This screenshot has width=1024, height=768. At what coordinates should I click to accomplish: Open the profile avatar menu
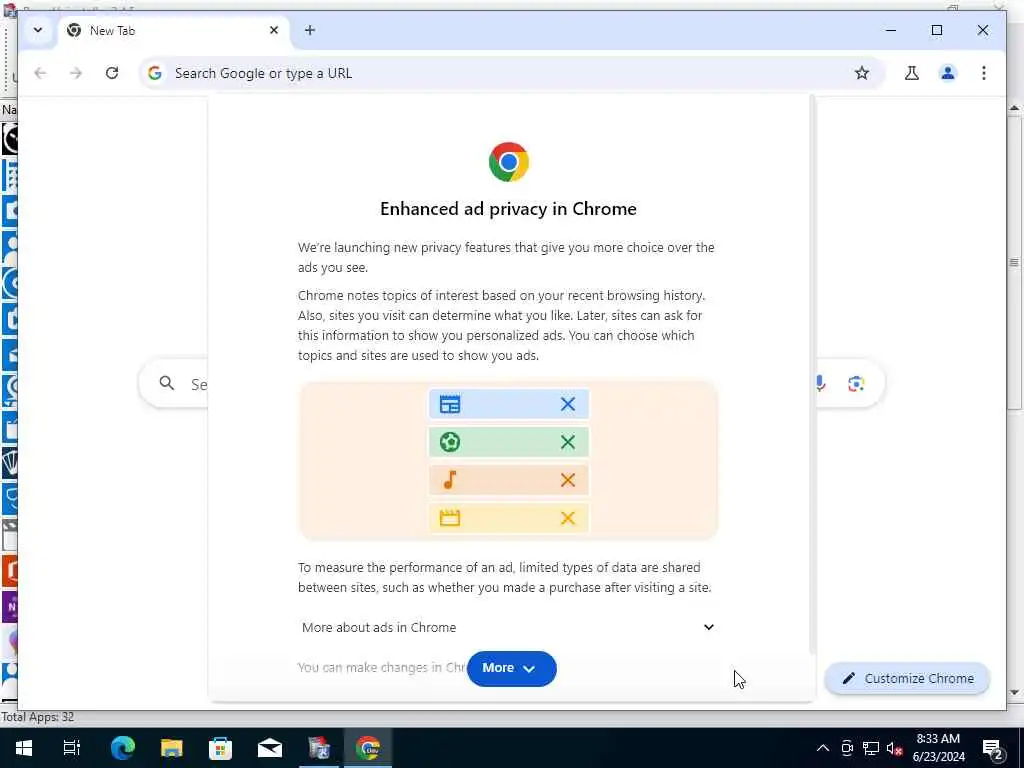click(948, 73)
